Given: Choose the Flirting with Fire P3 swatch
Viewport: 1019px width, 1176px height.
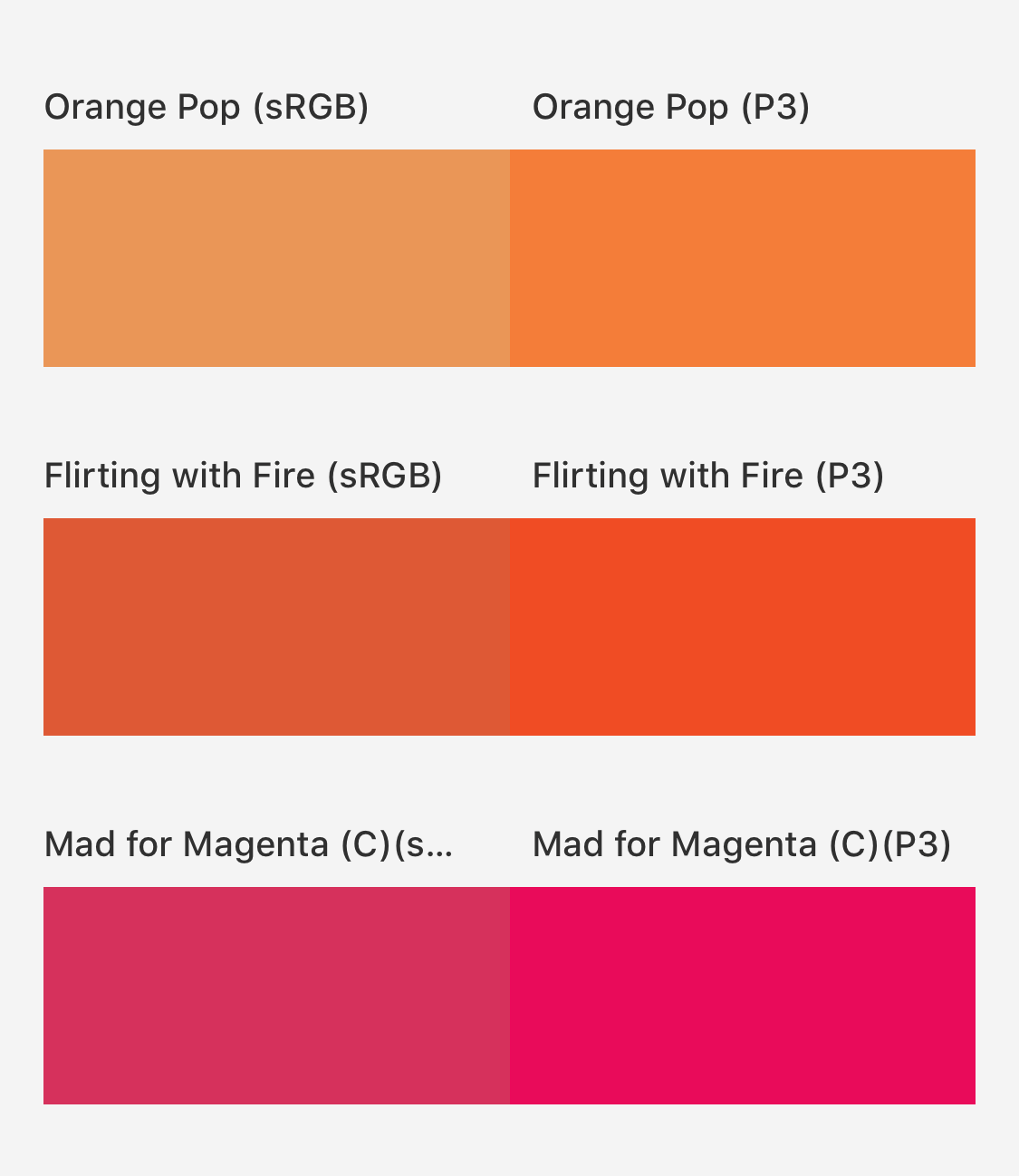Looking at the screenshot, I should 743,627.
